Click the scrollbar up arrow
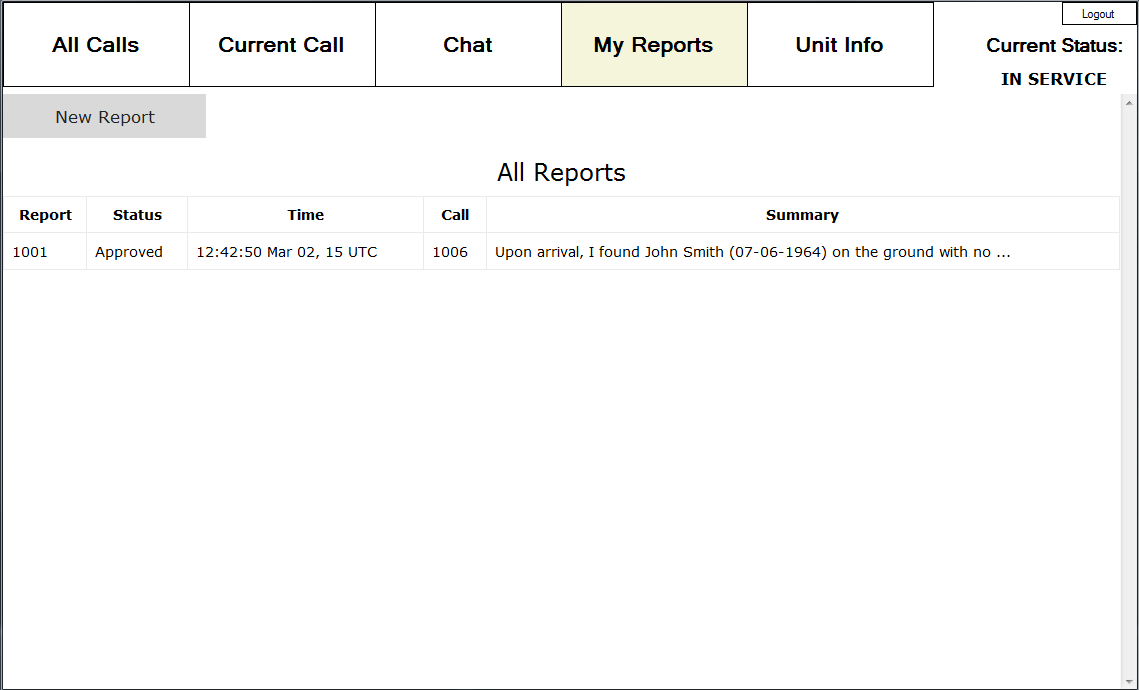This screenshot has width=1139, height=690. tap(1129, 102)
